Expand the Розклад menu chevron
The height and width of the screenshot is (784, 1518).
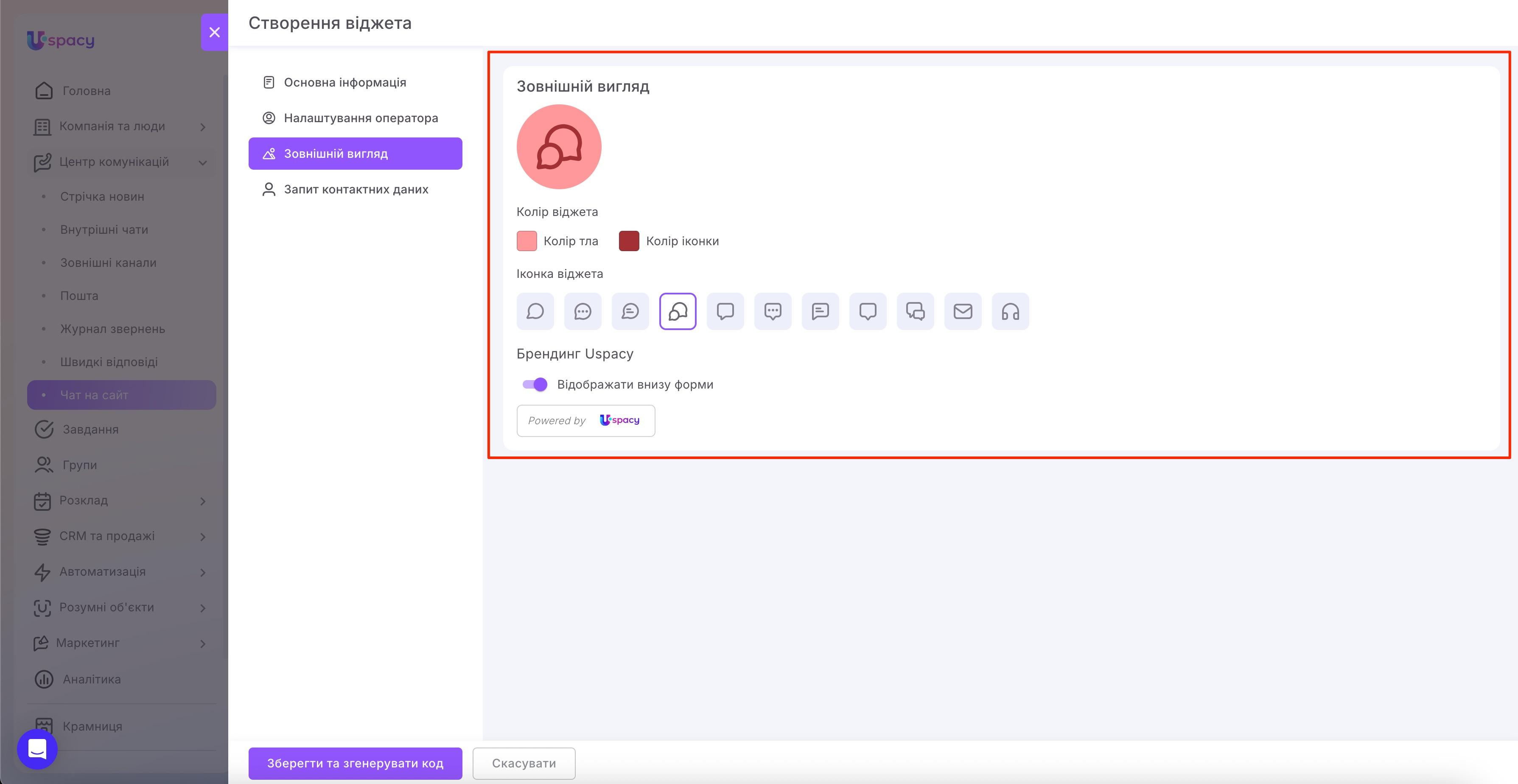point(203,501)
